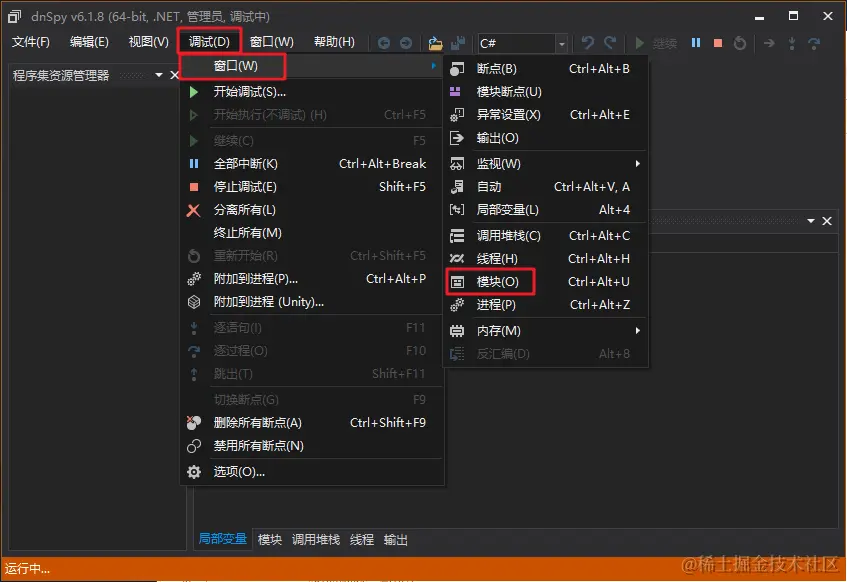This screenshot has width=847, height=582.
Task: Open the right panel's window position dropdown arrow
Action: (x=811, y=220)
